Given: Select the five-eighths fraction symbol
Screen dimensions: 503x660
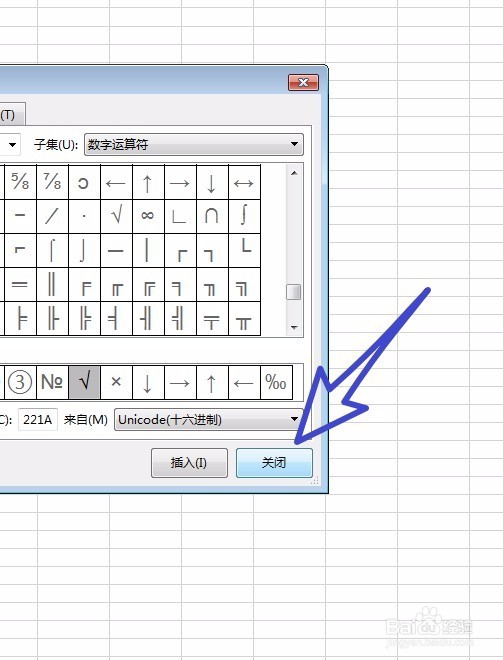Looking at the screenshot, I should 21,182.
